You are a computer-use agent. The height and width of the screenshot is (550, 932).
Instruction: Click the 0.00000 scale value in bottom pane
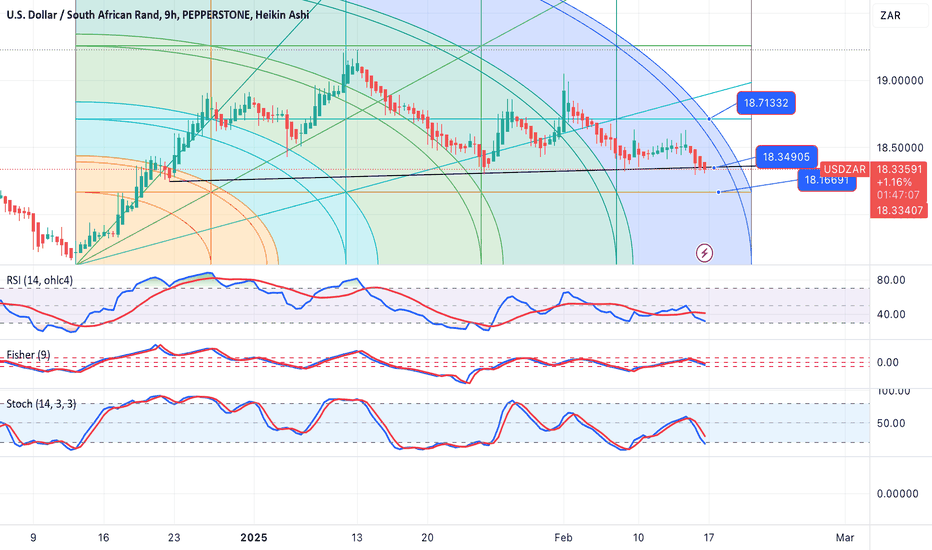898,494
